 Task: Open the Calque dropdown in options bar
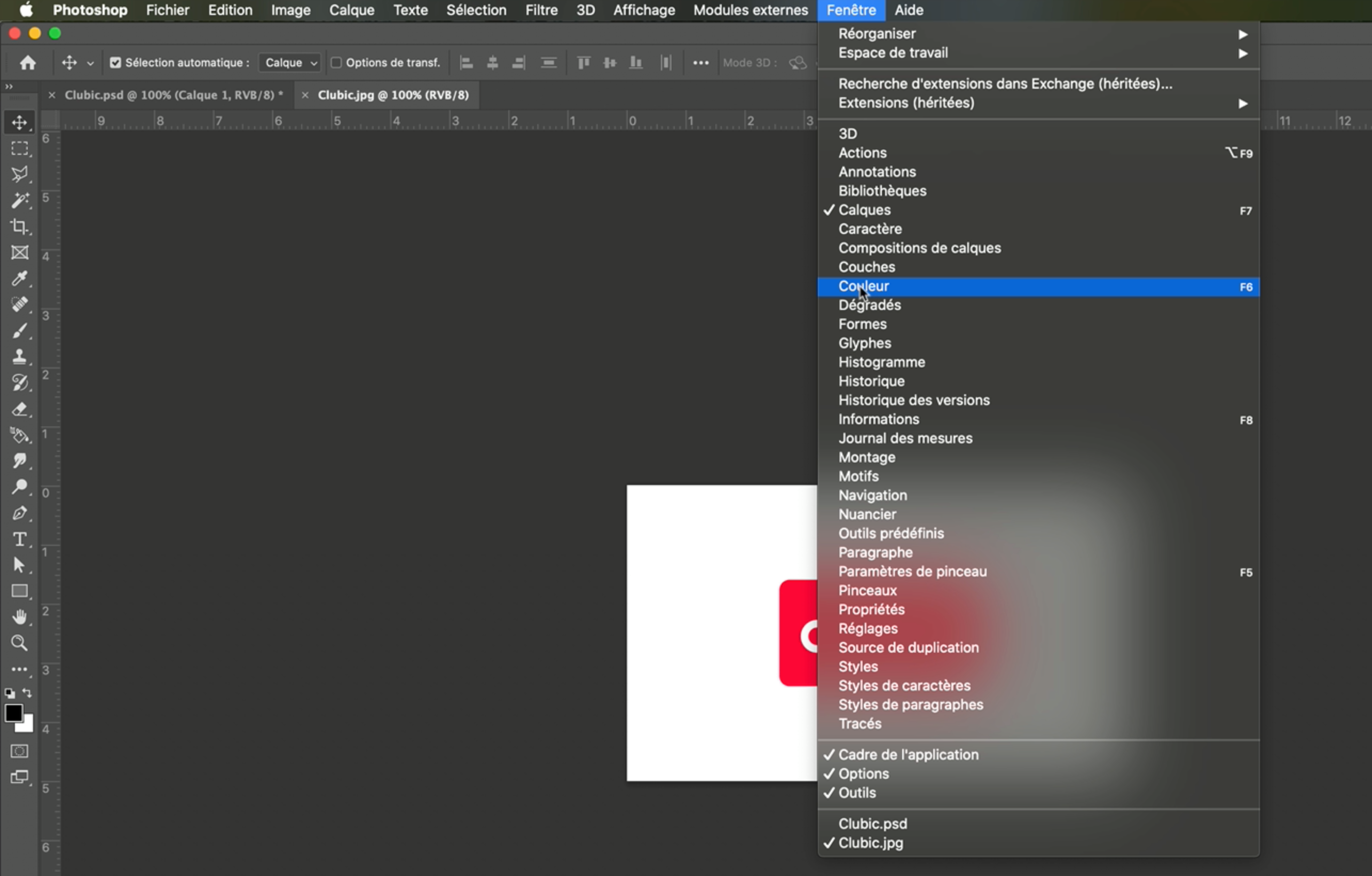tap(290, 62)
